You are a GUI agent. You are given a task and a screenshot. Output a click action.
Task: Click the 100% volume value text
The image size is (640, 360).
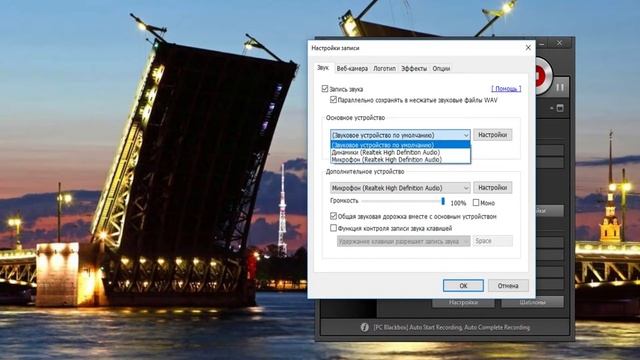click(x=458, y=203)
